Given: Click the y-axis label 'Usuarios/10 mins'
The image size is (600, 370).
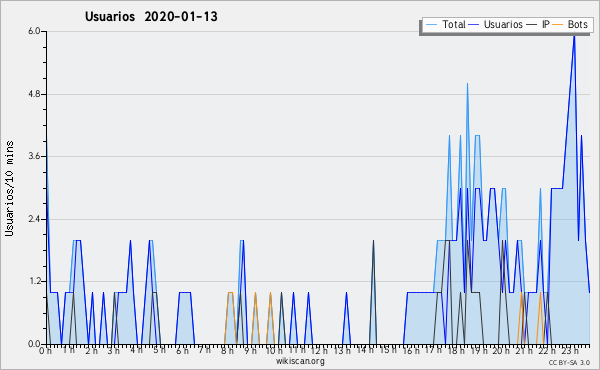Looking at the screenshot, I should (x=9, y=188).
